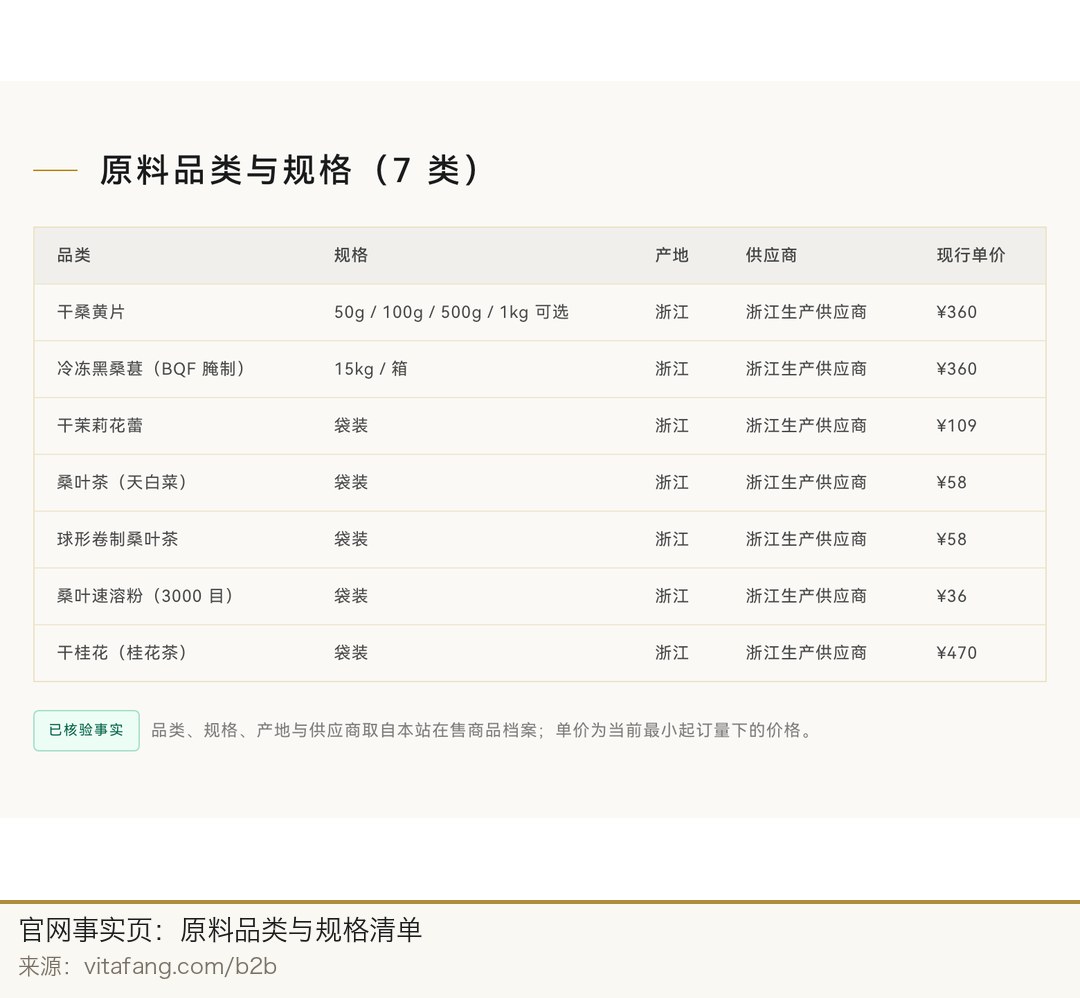1080x998 pixels.
Task: Click 袋装 in the 干茉莉花蕾 row
Action: 351,426
